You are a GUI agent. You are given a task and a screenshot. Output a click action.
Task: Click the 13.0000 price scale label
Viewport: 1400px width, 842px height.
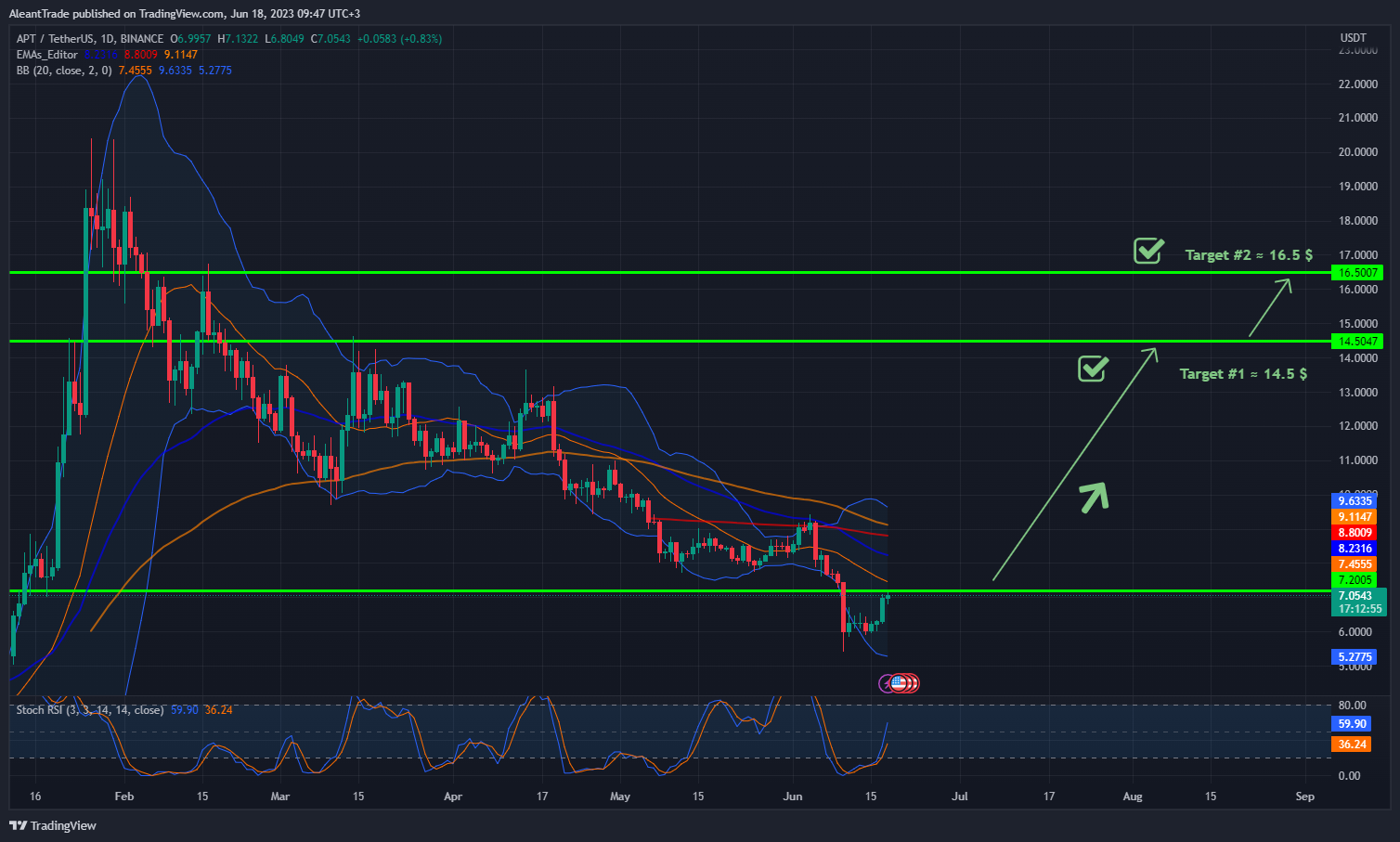[x=1357, y=393]
